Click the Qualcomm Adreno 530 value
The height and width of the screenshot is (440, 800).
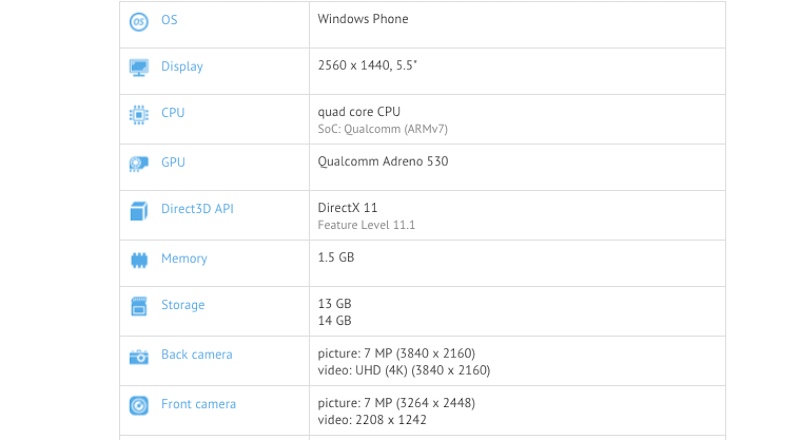tap(383, 161)
